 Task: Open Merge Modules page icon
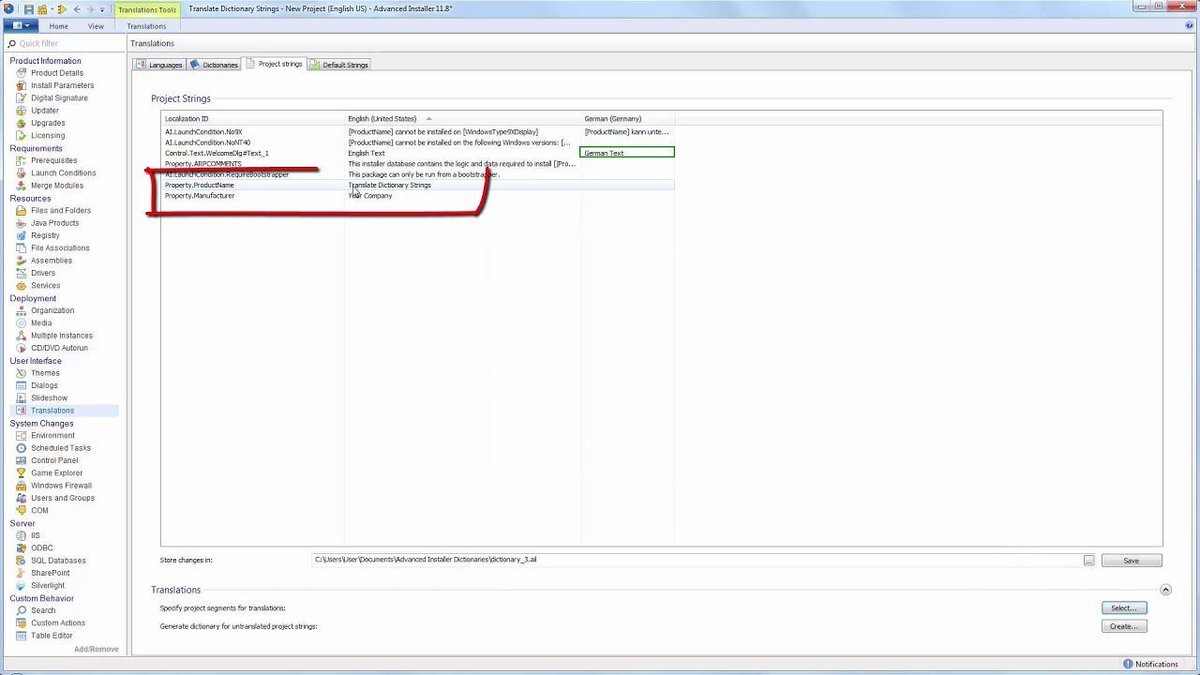click(x=22, y=186)
